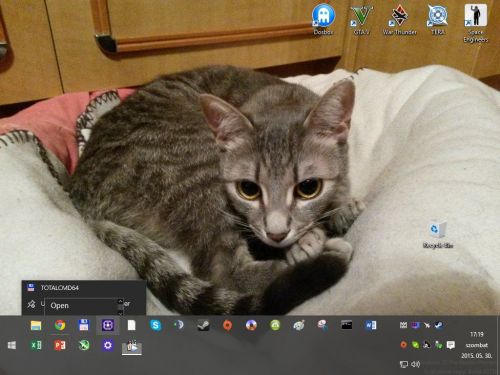Open the Action Center notifications icon
Image resolution: width=500 pixels, height=375 pixels.
451,345
